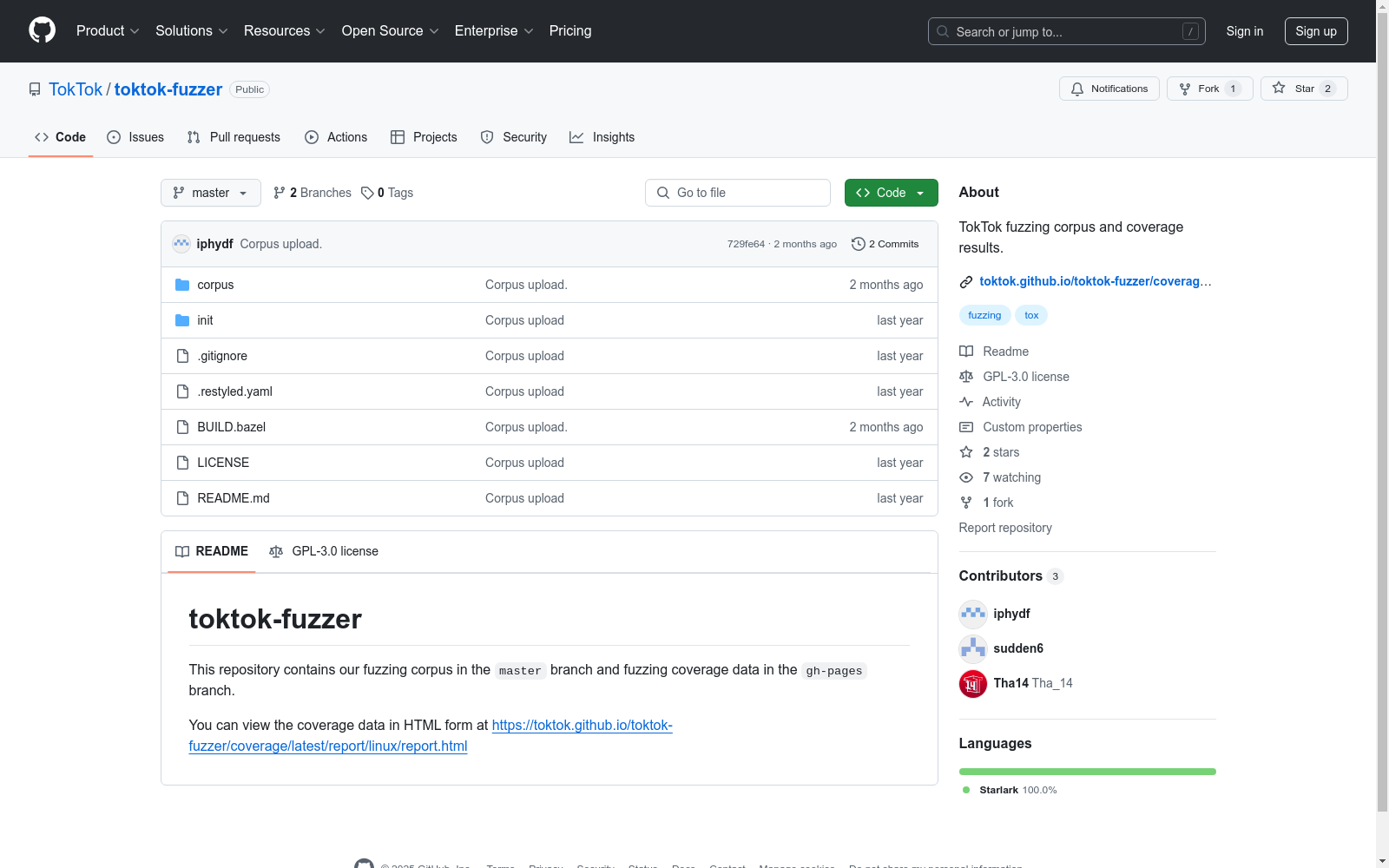Expand the Enterprise menu
Screen dimensions: 1389x868
tap(494, 30)
